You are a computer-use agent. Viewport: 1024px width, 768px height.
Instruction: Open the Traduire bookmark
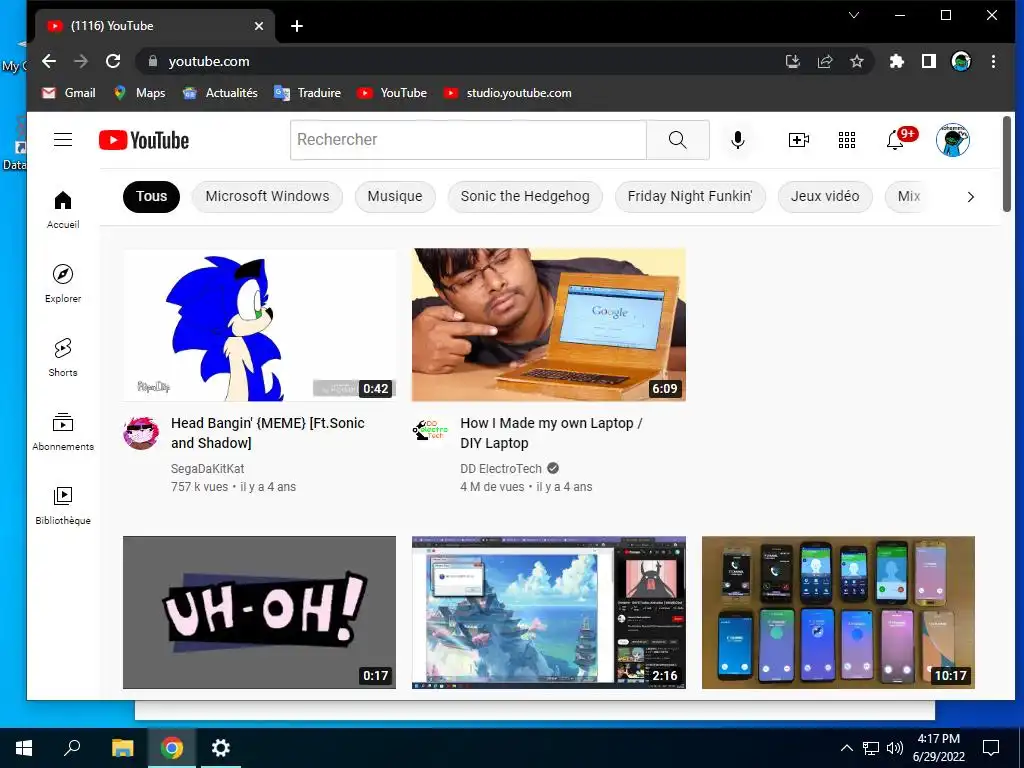point(308,93)
